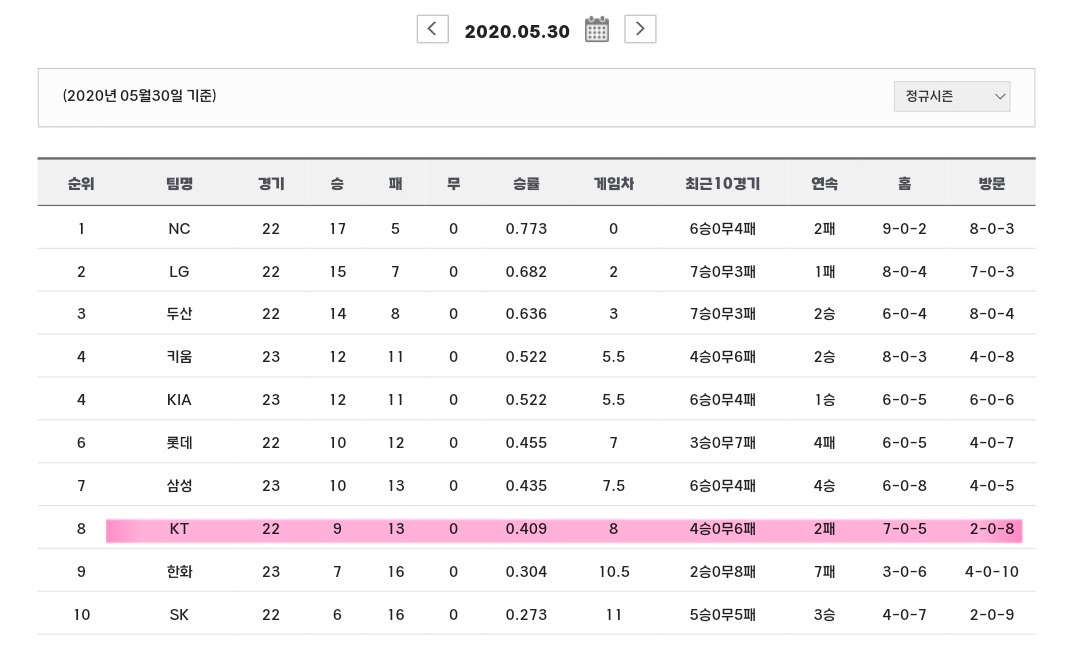Select team name NC in first row

179,229
